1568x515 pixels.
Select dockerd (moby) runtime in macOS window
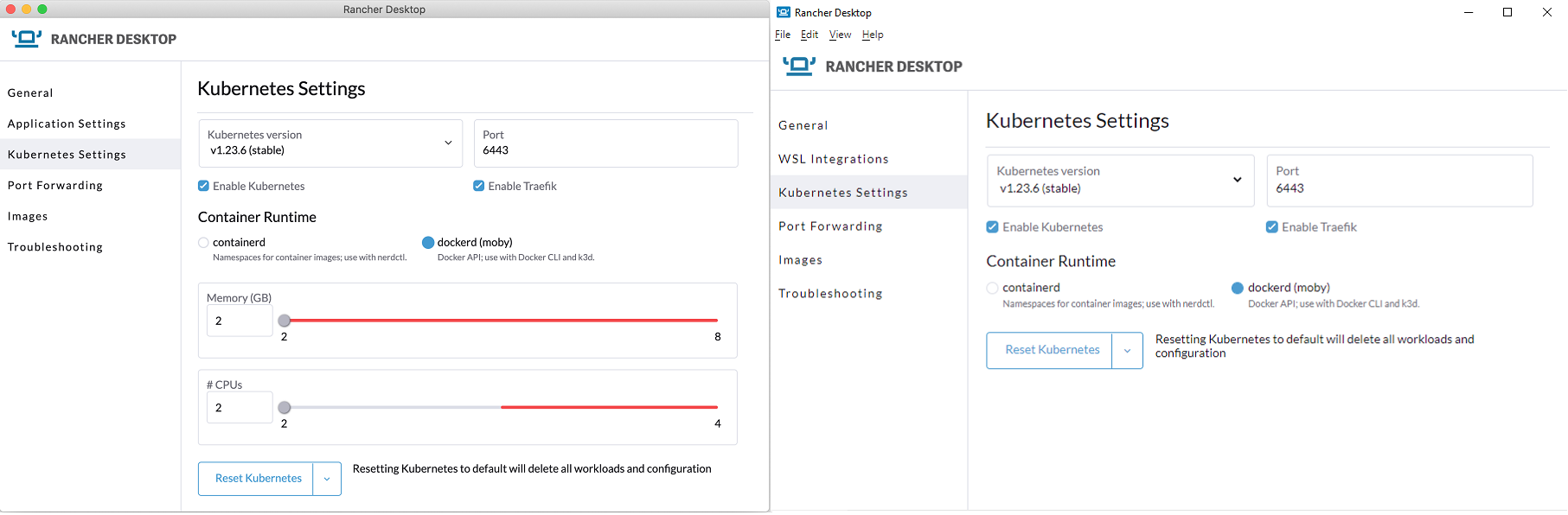click(x=427, y=243)
